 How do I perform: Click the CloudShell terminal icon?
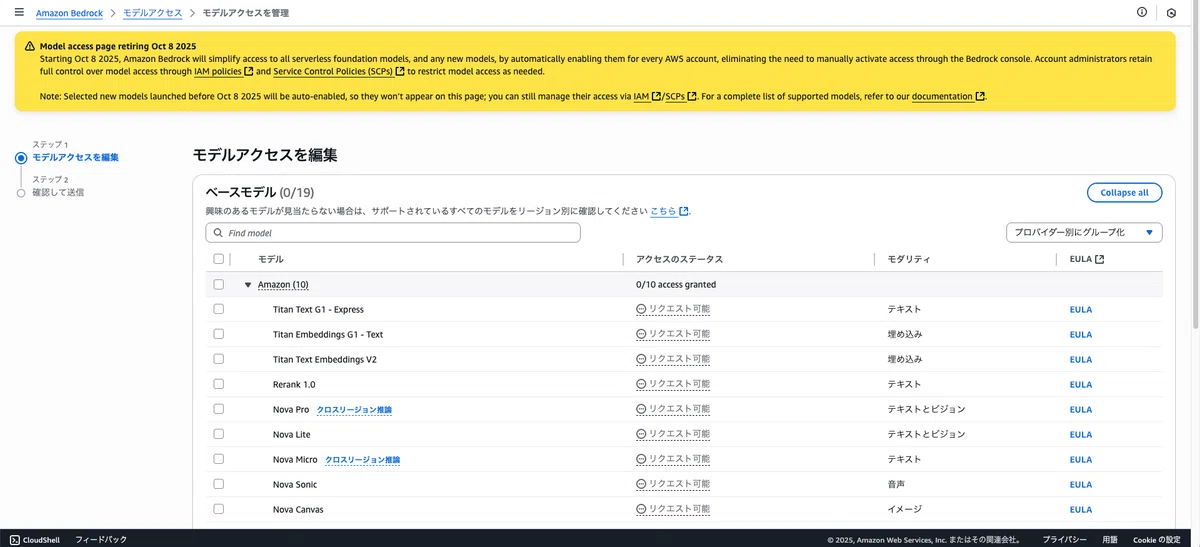14,539
